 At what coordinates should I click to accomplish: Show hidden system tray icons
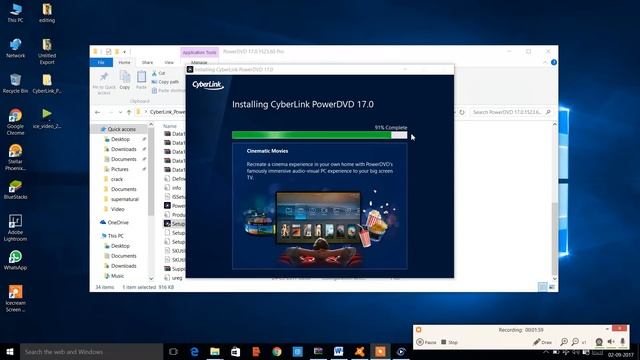point(545,352)
